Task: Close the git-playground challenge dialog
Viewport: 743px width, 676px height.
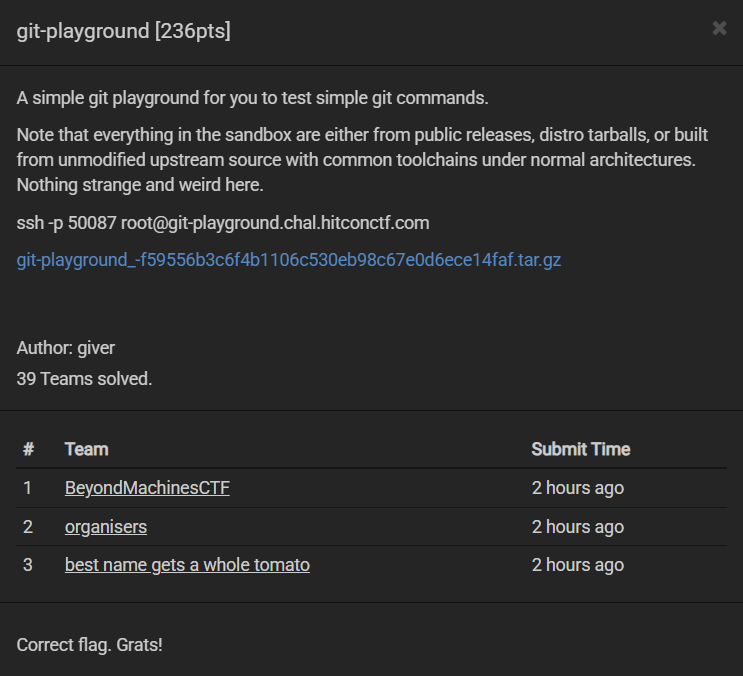Action: 719,28
